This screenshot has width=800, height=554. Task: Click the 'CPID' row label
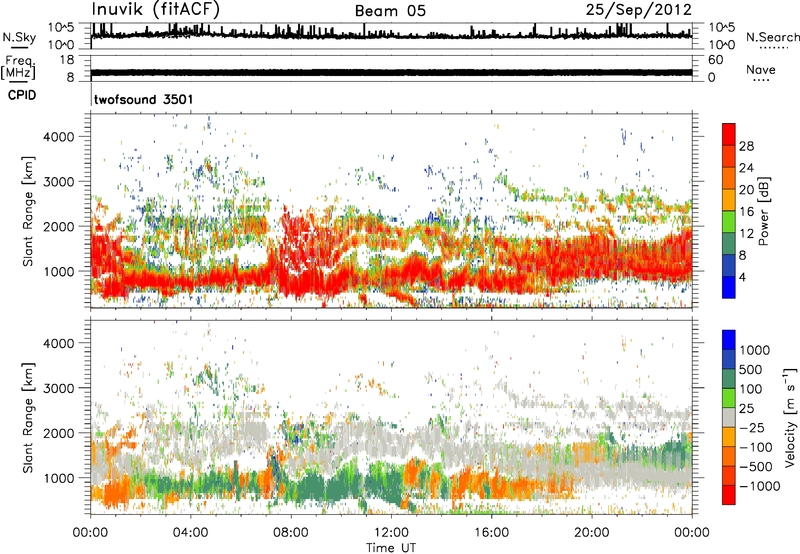(x=22, y=95)
